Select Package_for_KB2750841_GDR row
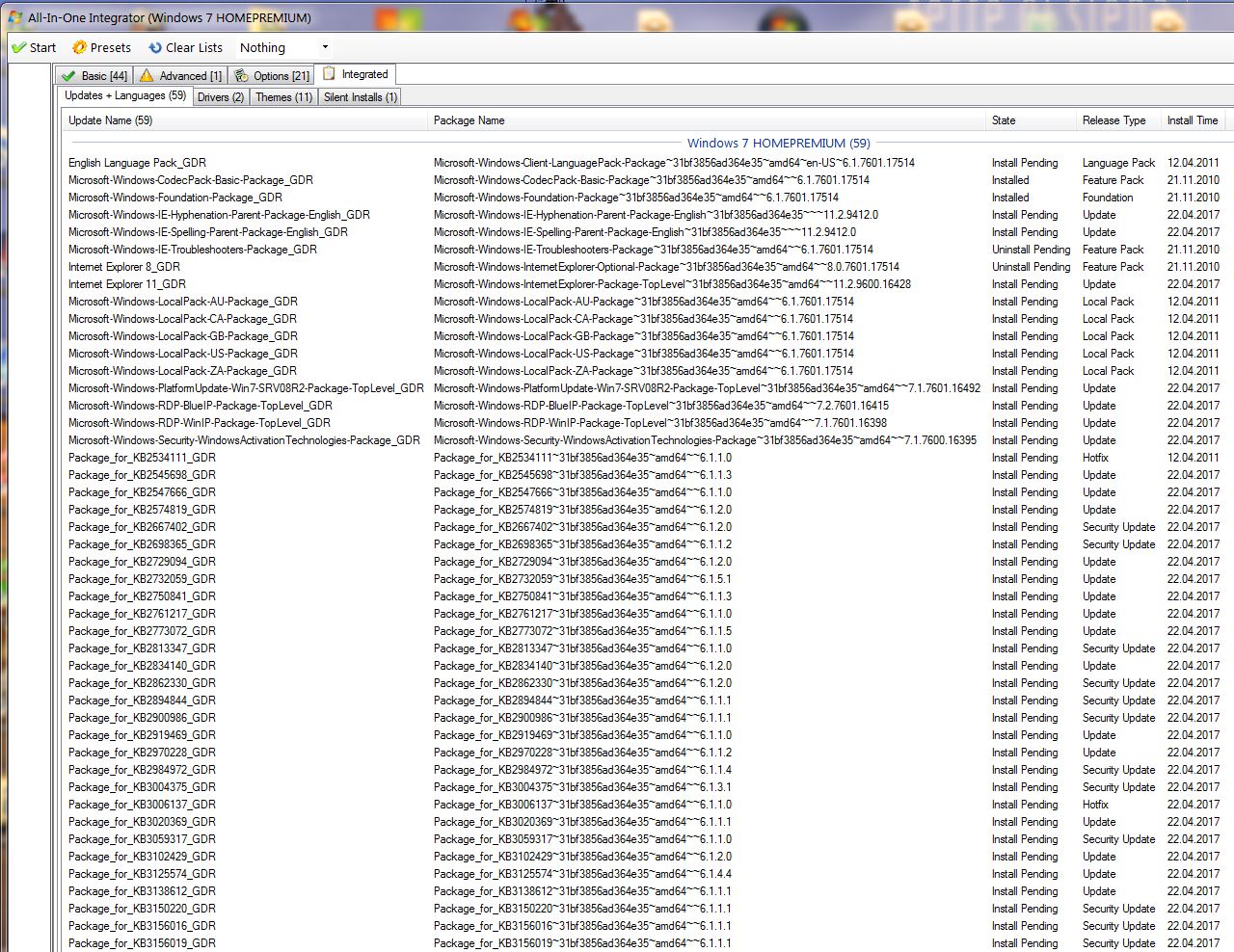Image resolution: width=1234 pixels, height=952 pixels. [644, 596]
